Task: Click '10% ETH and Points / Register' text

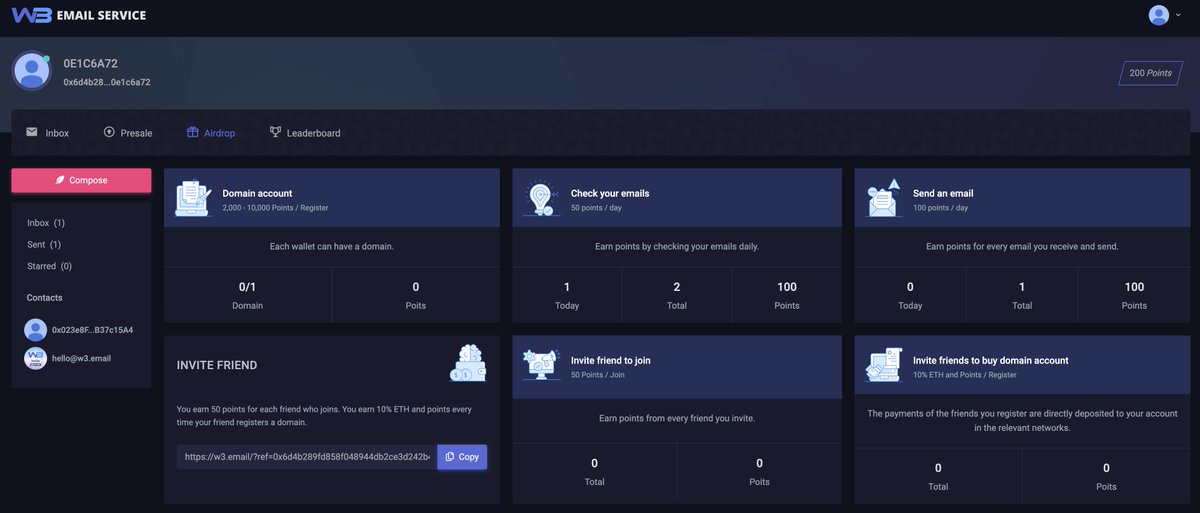Action: point(965,375)
